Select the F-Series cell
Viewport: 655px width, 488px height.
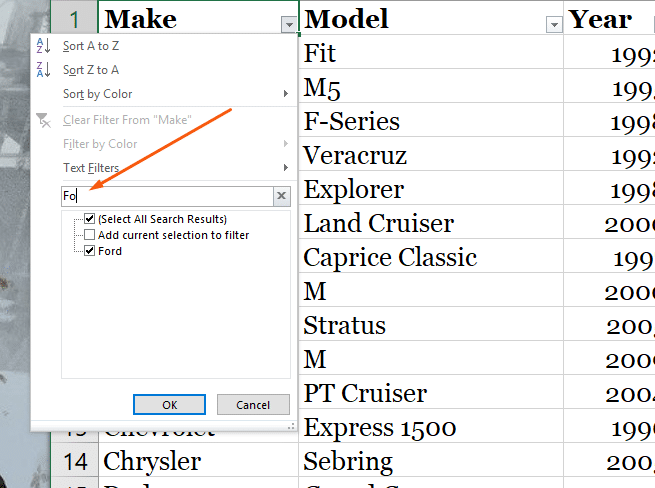[431, 120]
